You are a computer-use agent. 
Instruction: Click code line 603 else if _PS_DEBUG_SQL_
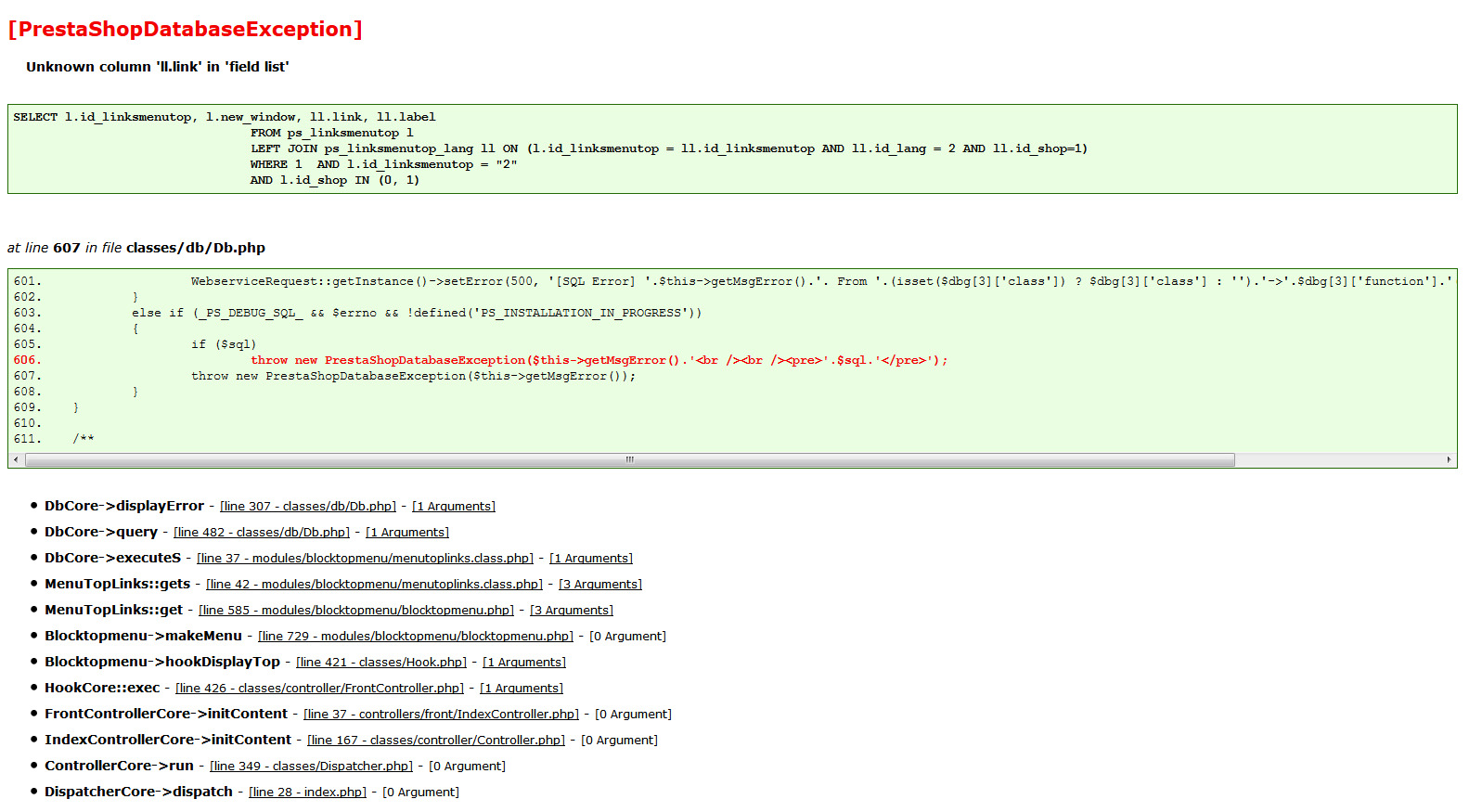click(x=358, y=313)
